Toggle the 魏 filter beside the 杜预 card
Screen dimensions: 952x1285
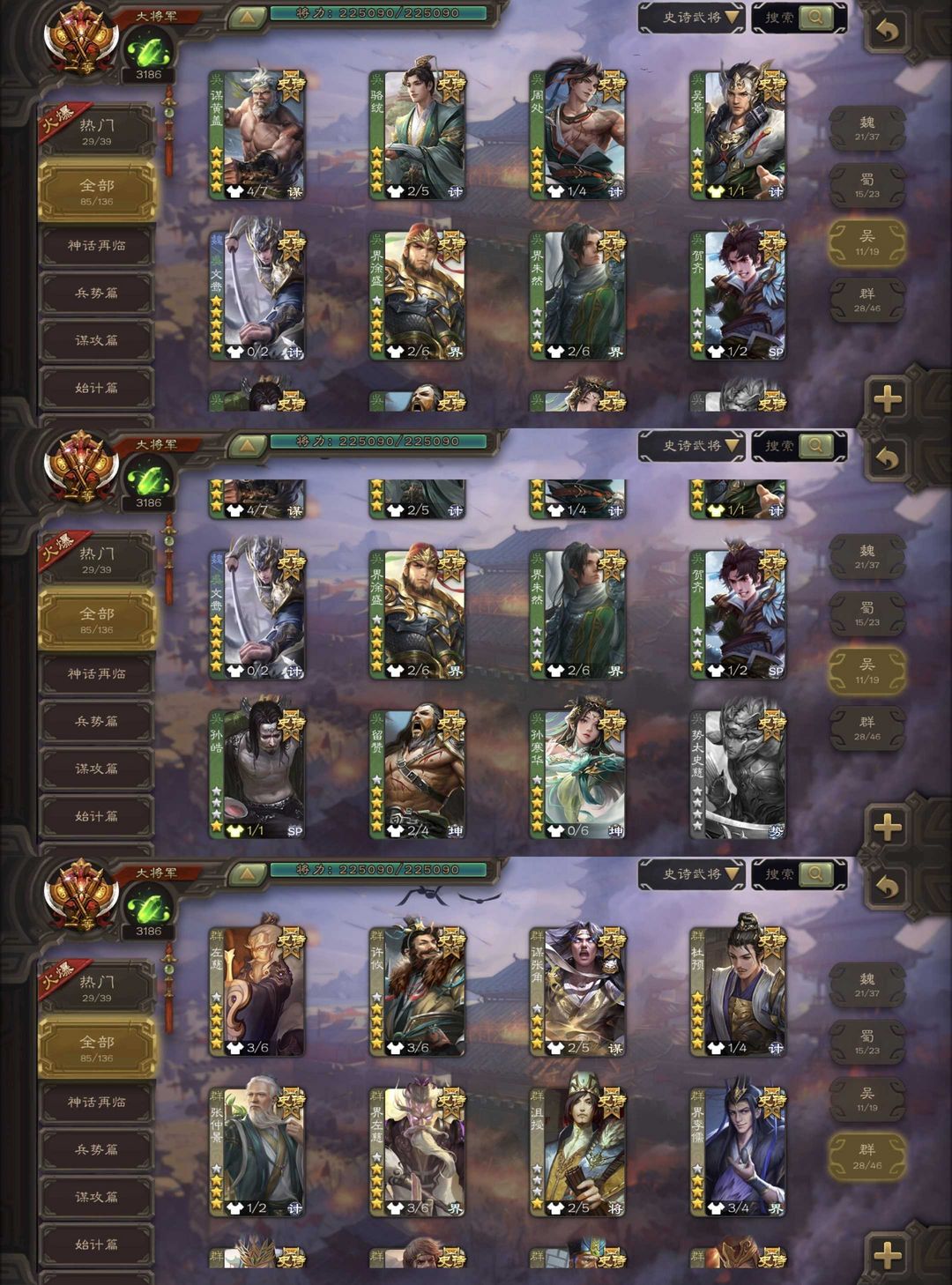[x=867, y=984]
